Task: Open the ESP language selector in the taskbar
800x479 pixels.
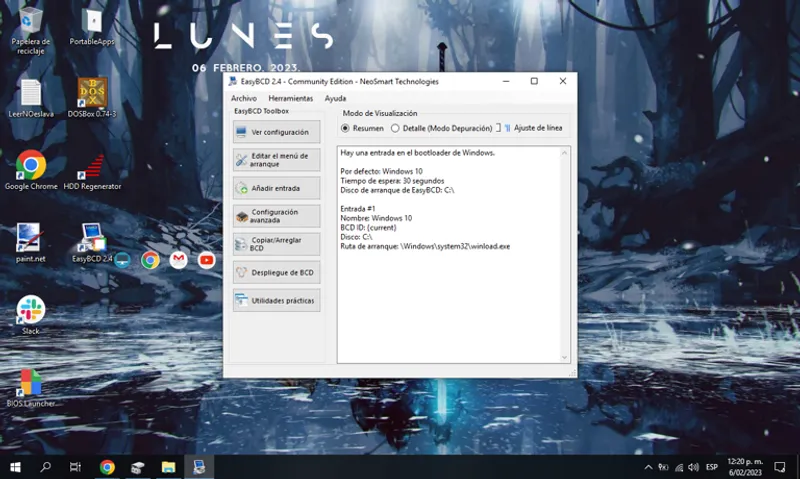Action: (x=712, y=467)
